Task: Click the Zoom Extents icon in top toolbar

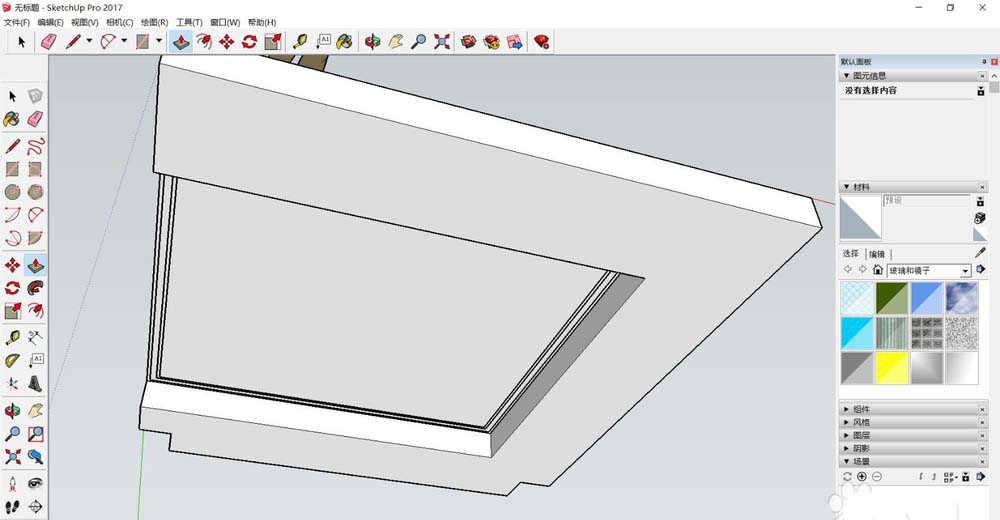Action: pyautogui.click(x=441, y=41)
